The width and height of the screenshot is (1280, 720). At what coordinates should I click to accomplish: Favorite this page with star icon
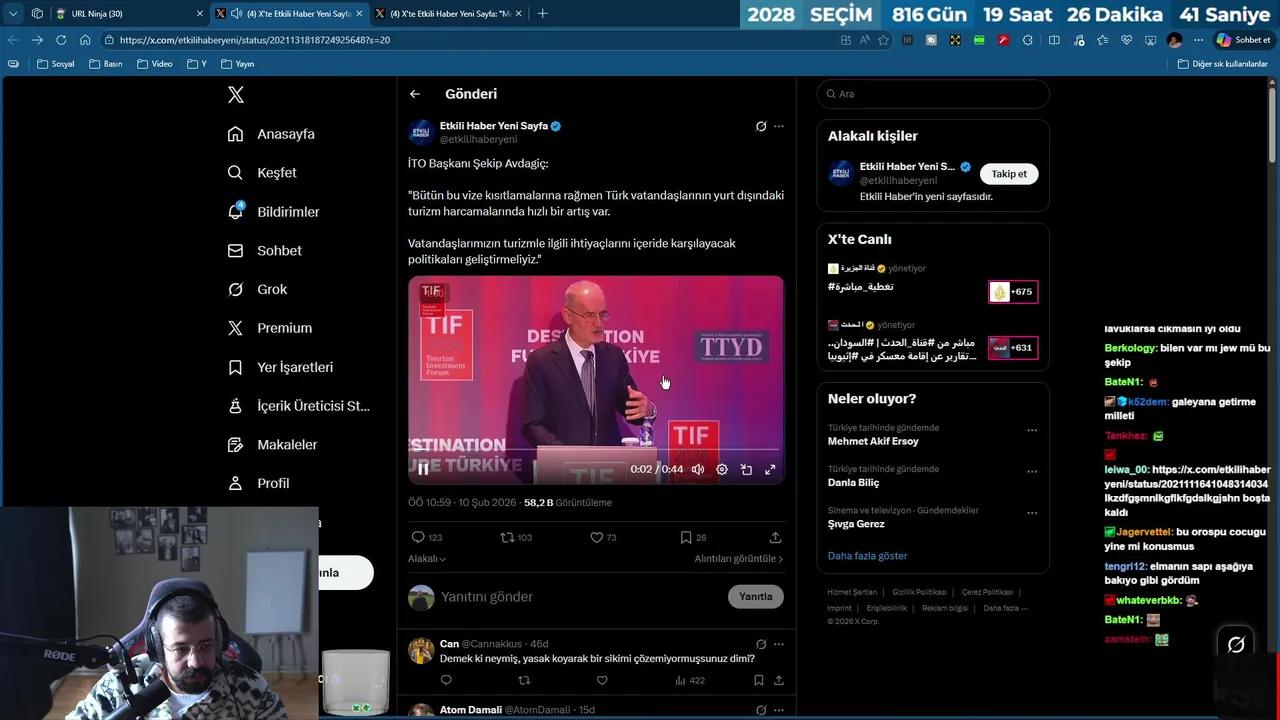(883, 40)
